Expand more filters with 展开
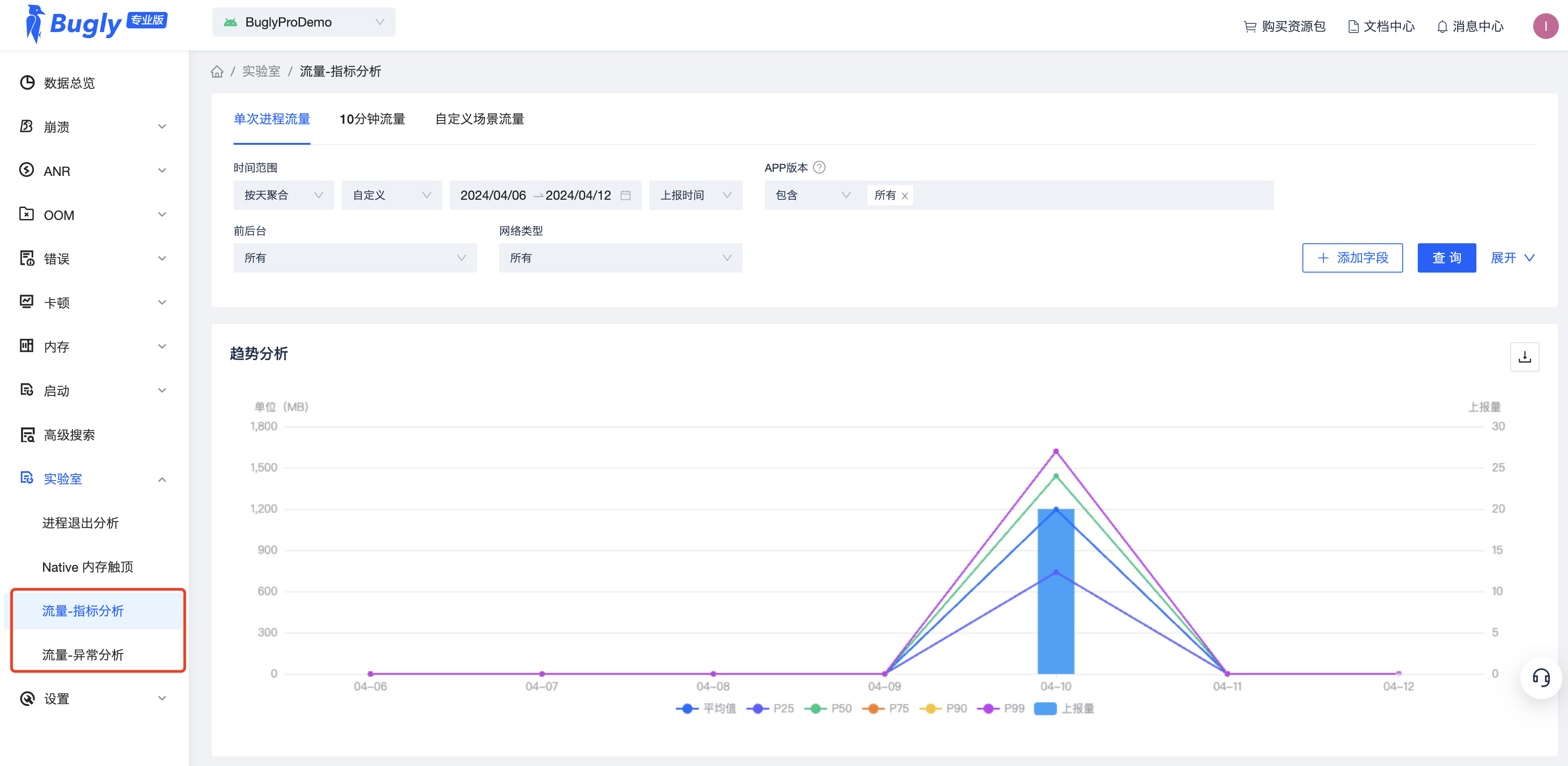1568x766 pixels. [x=1512, y=257]
